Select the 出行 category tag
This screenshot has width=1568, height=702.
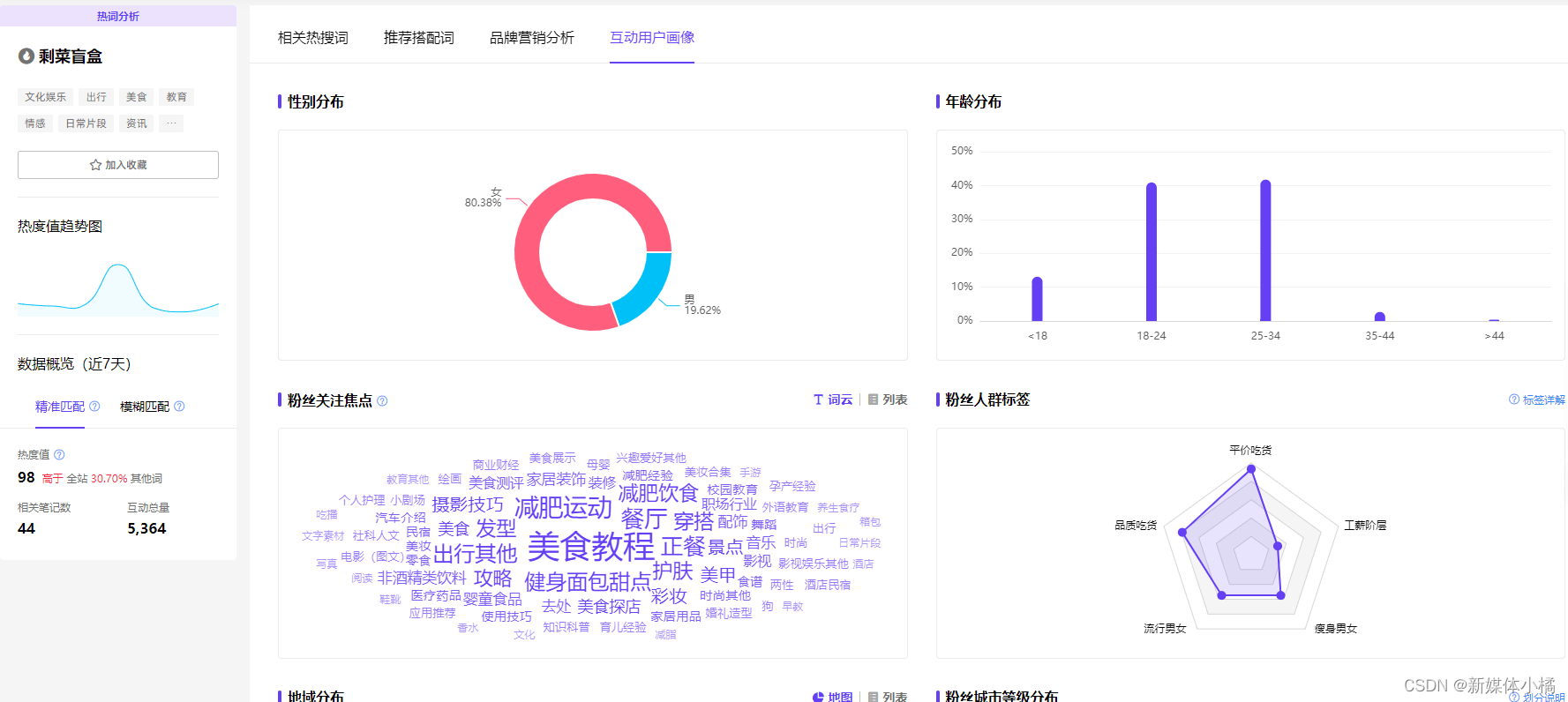click(x=96, y=97)
